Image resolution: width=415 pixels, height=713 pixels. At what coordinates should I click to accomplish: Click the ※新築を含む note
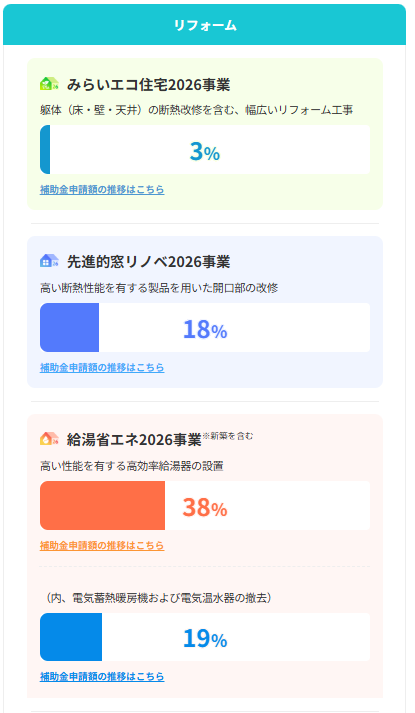(228, 436)
